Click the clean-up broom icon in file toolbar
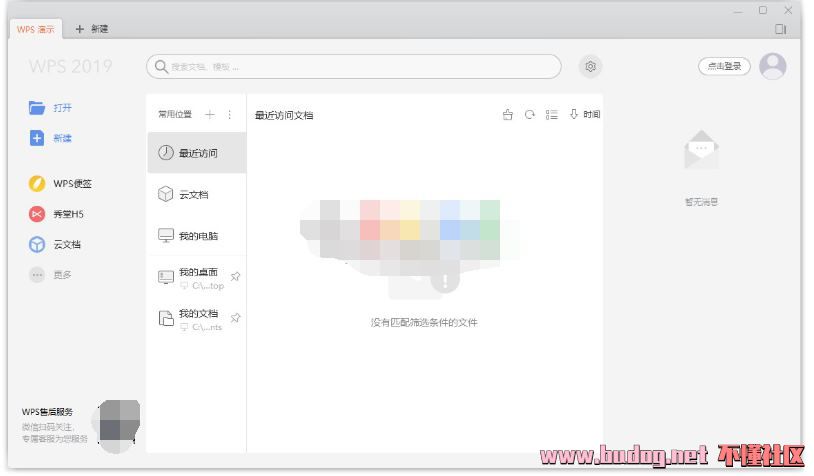814x476 pixels. tap(508, 114)
